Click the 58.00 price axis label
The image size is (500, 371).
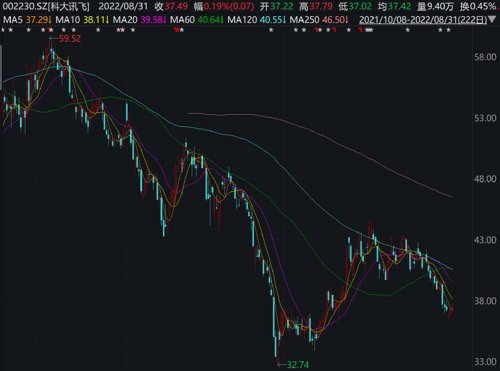click(485, 57)
